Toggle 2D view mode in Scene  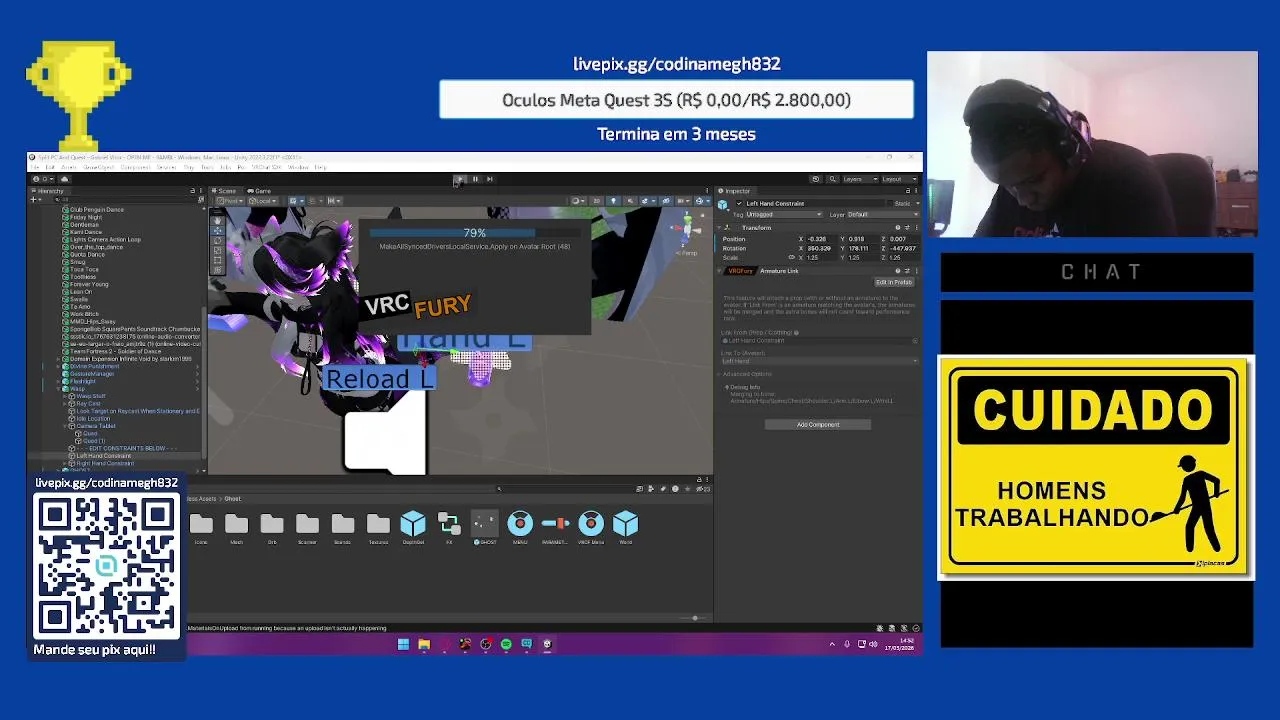coord(597,201)
